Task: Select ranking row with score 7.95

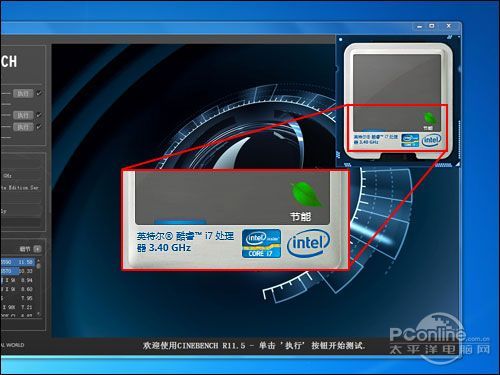Action: tap(18, 298)
